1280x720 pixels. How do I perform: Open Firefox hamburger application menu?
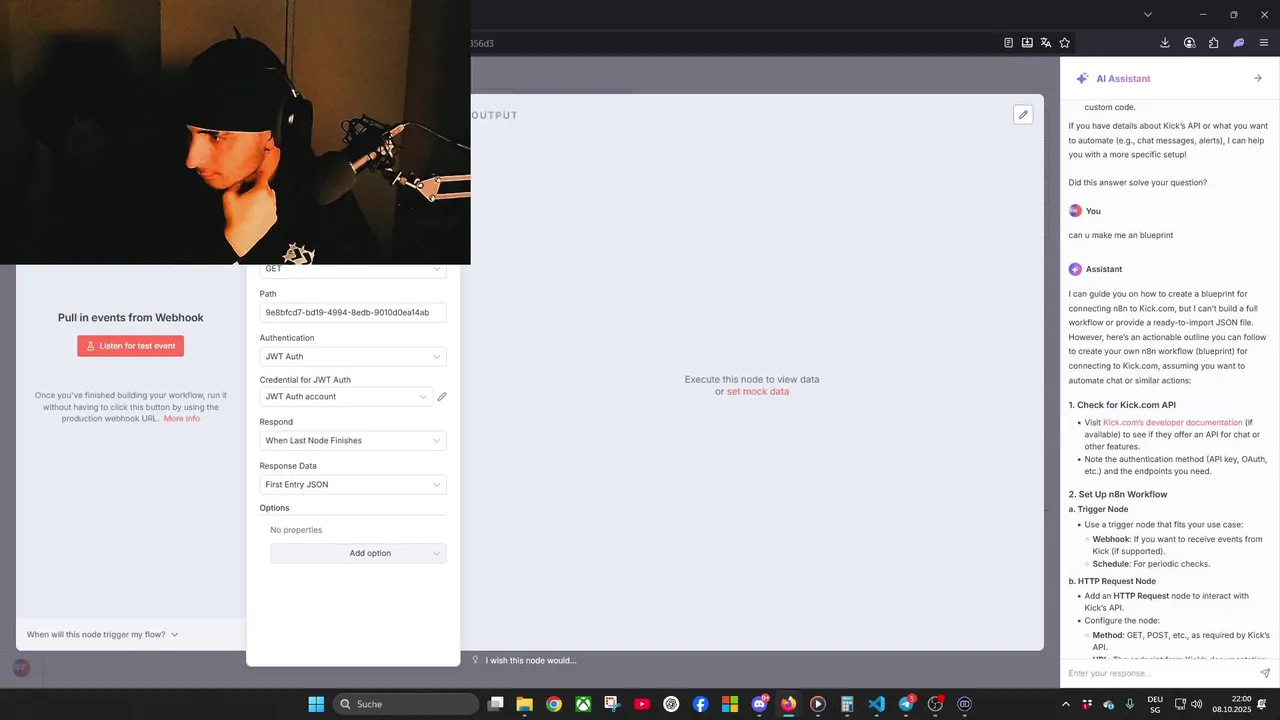coord(1264,43)
